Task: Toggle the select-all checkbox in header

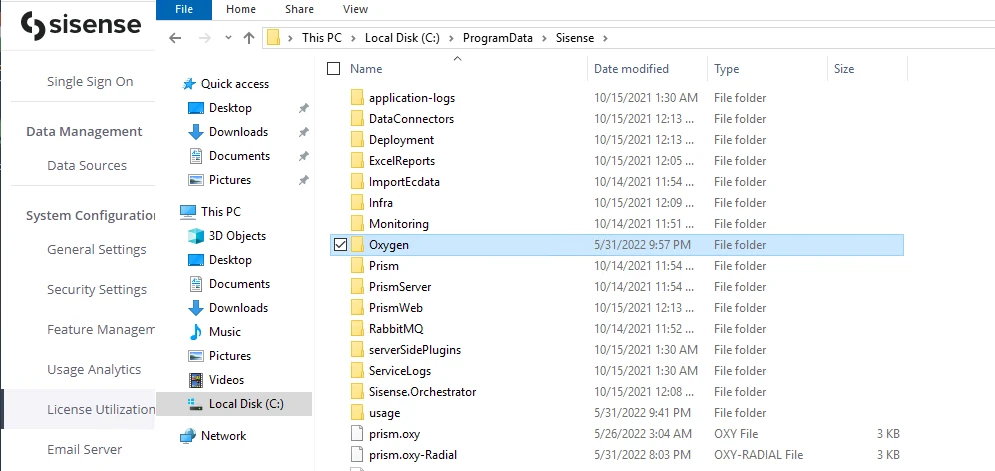Action: click(333, 69)
